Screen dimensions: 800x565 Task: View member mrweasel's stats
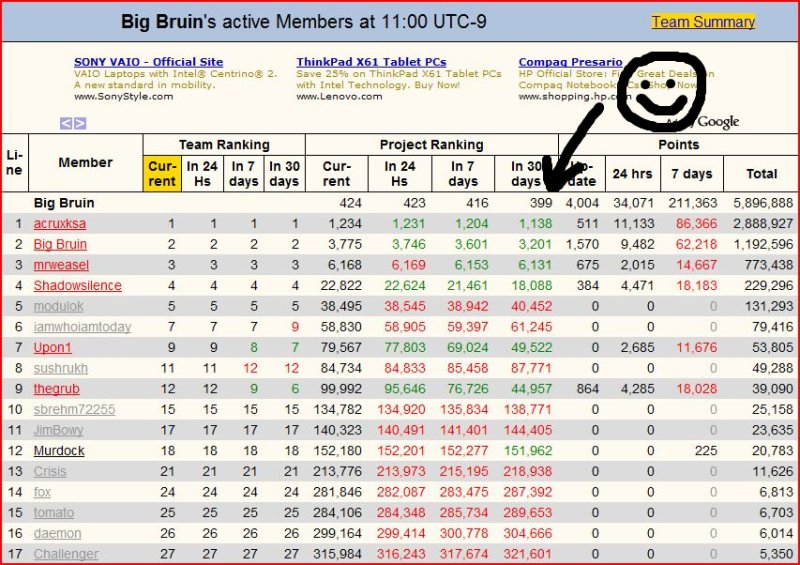click(x=61, y=265)
